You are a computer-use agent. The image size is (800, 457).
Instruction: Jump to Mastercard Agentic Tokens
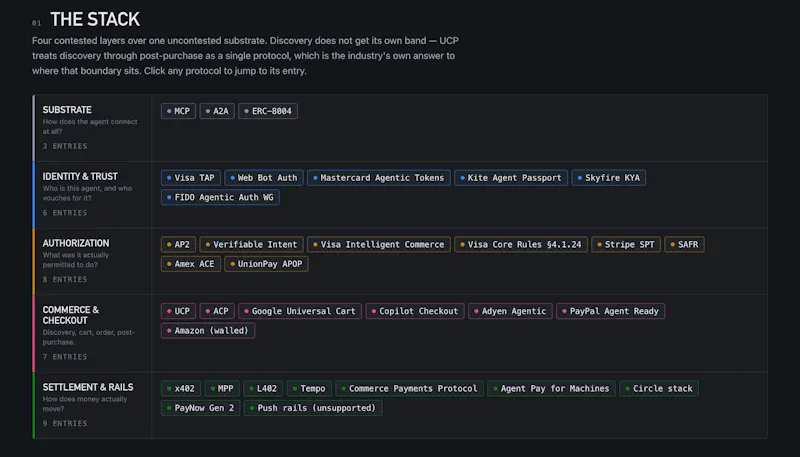click(379, 178)
